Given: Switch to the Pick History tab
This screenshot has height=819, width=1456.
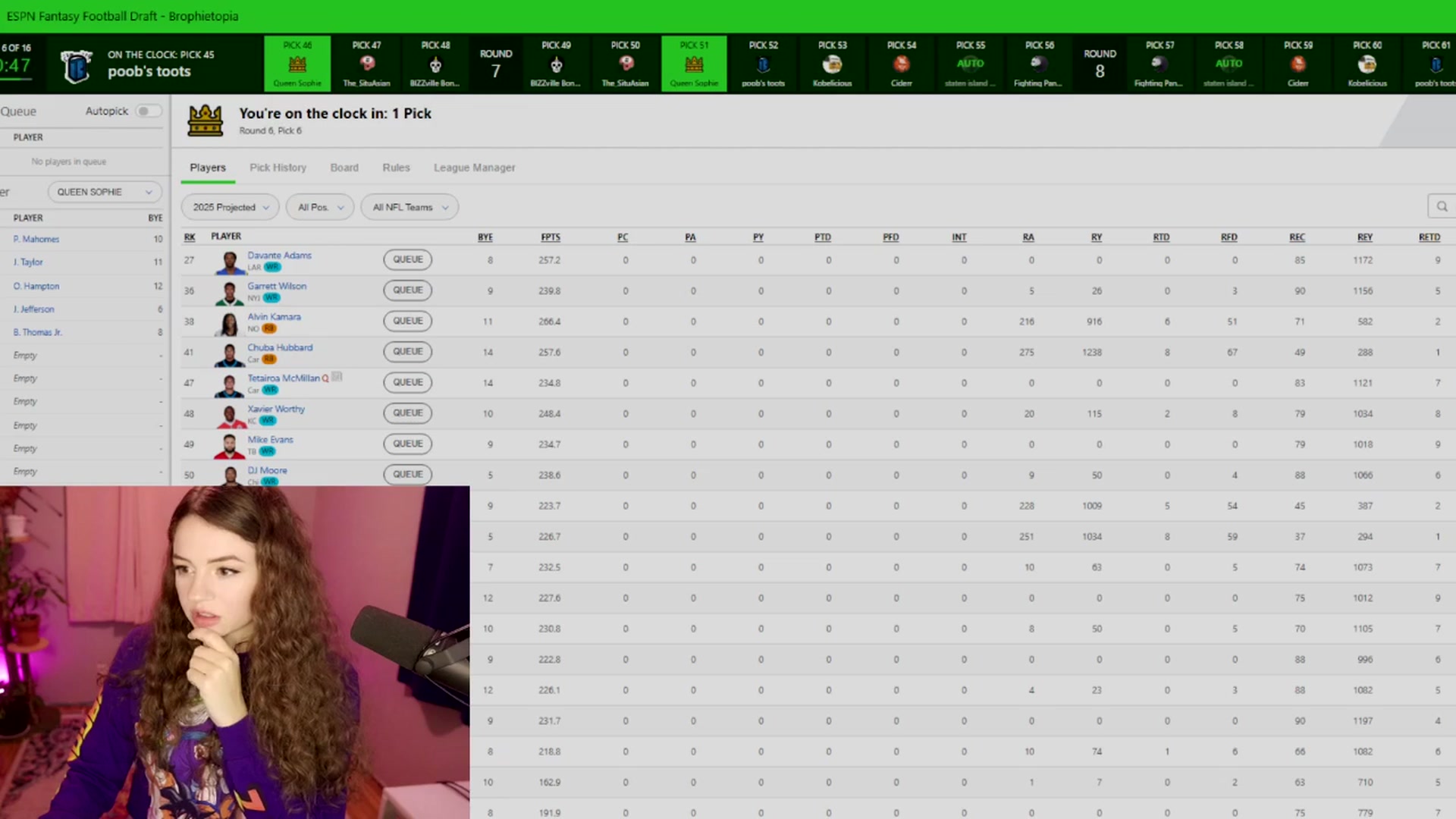Looking at the screenshot, I should [278, 168].
